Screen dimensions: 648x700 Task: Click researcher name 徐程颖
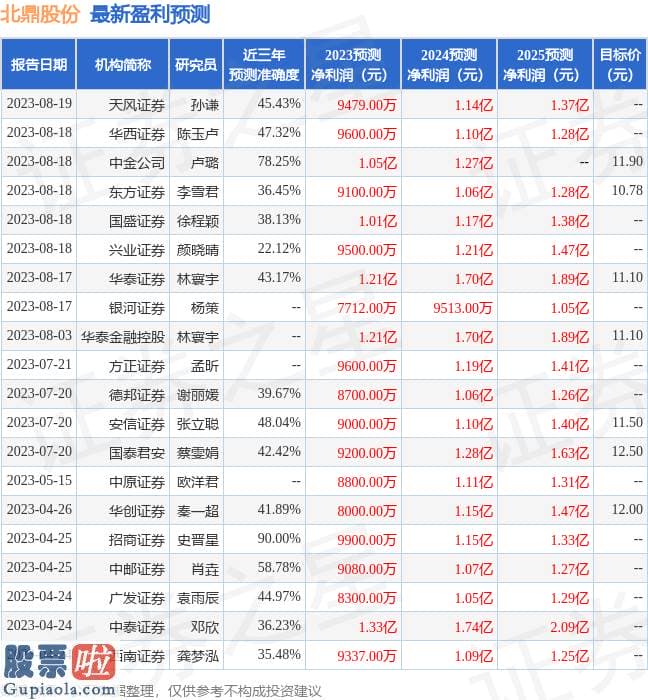(x=198, y=221)
